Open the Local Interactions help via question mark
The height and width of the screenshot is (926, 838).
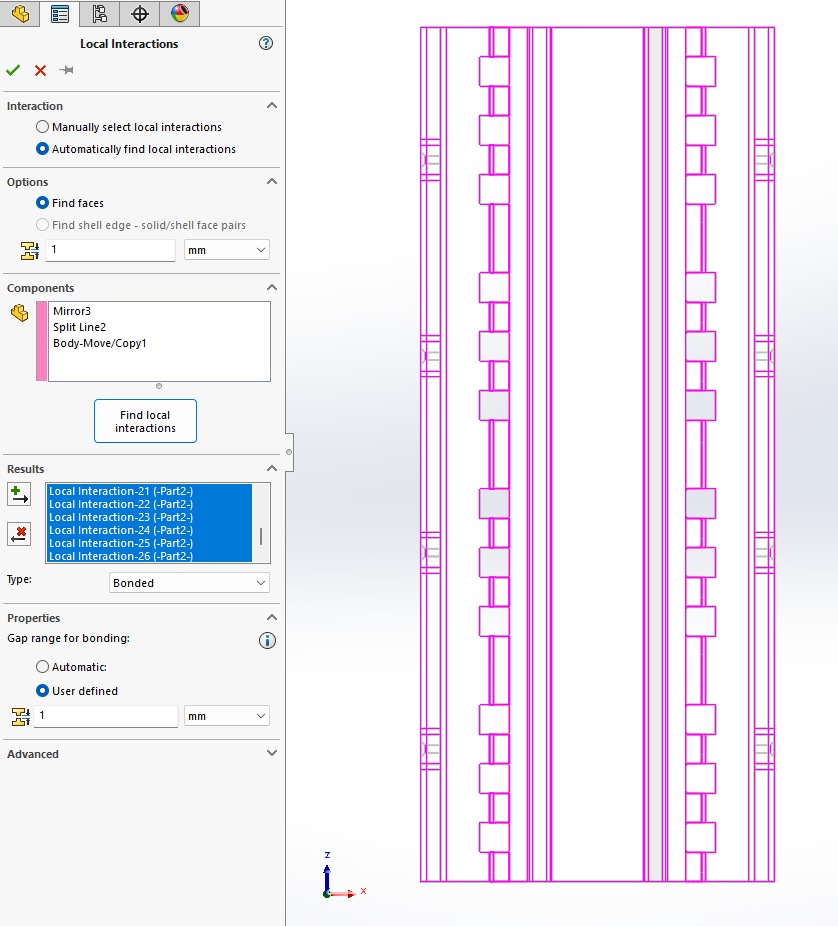[x=265, y=43]
